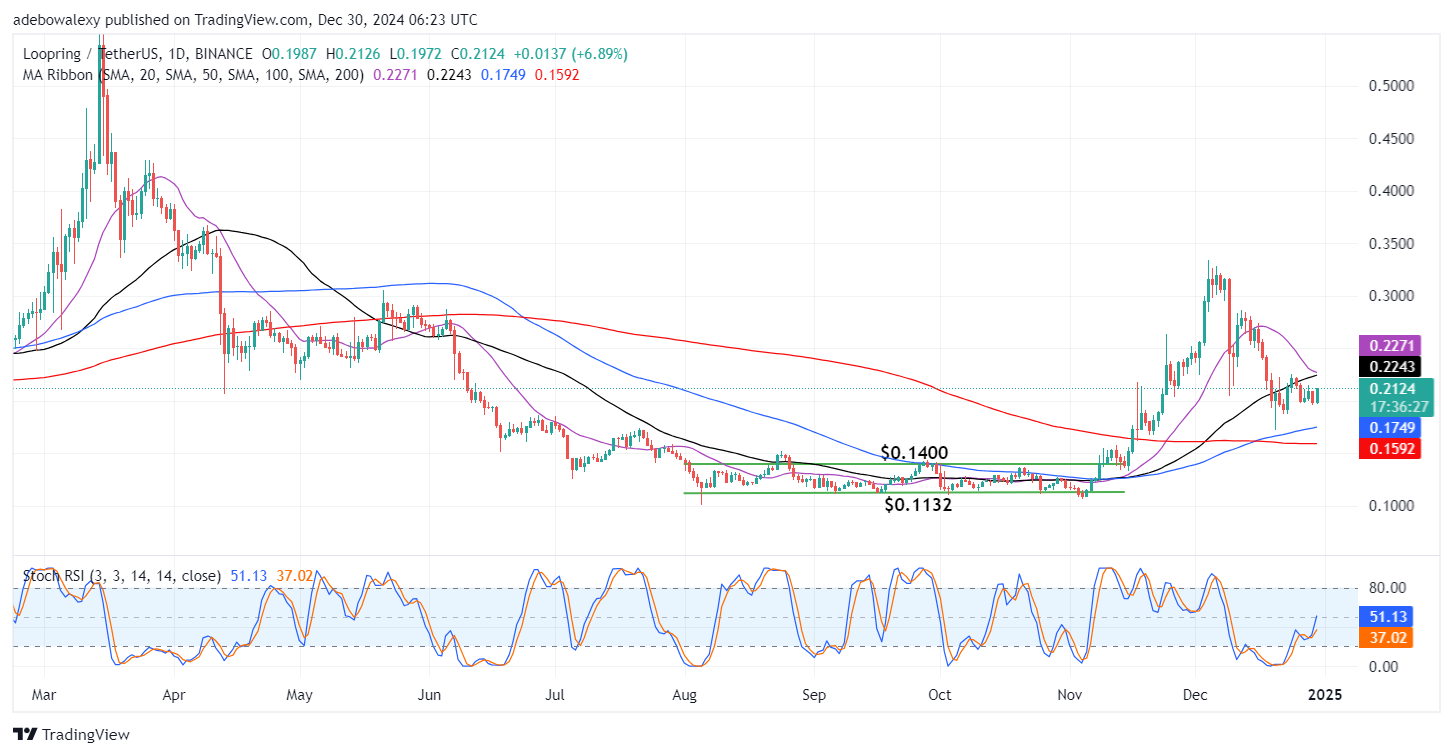
Task: Click the Dec label on time axis
Action: coord(1195,693)
